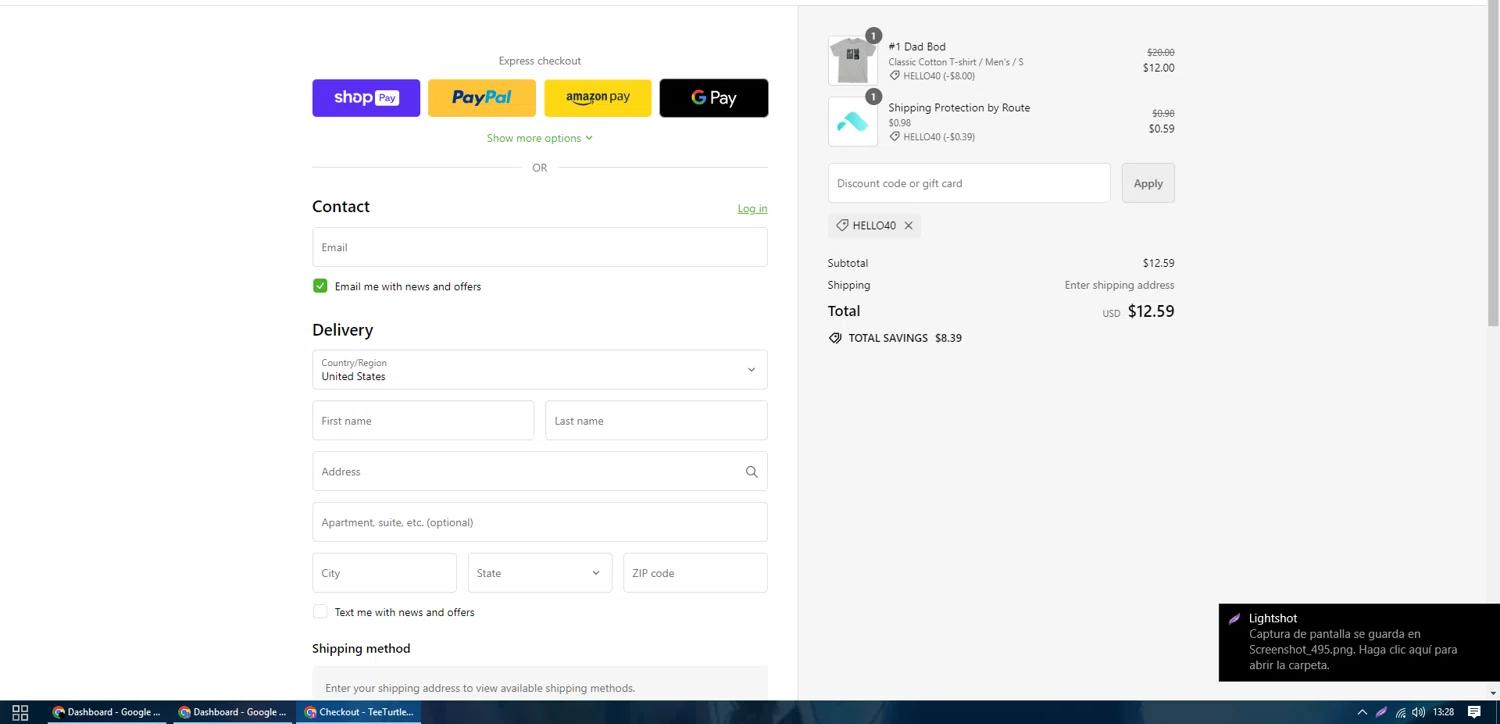Open the Lightshot screenshot saved notification
Image resolution: width=1500 pixels, height=724 pixels.
click(1358, 642)
